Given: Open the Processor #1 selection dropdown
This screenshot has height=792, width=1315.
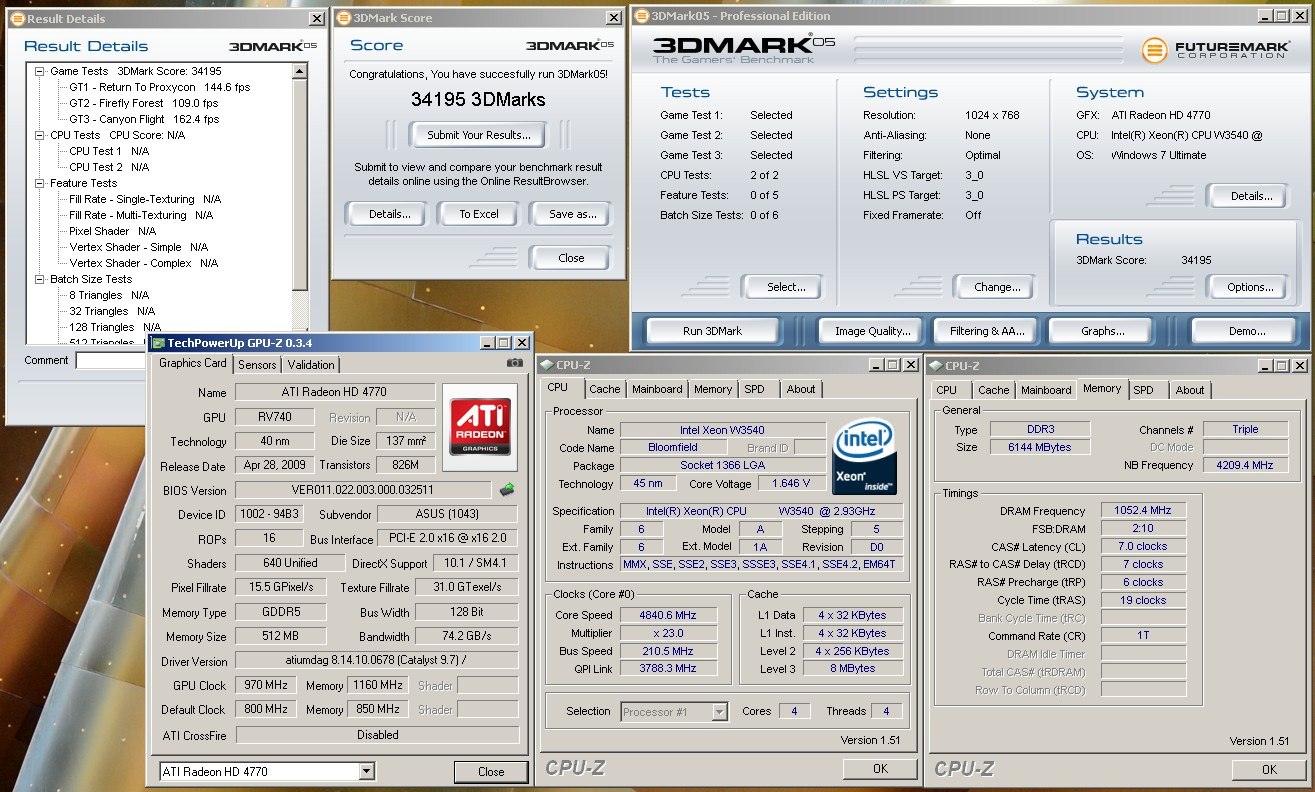Looking at the screenshot, I should (x=719, y=712).
